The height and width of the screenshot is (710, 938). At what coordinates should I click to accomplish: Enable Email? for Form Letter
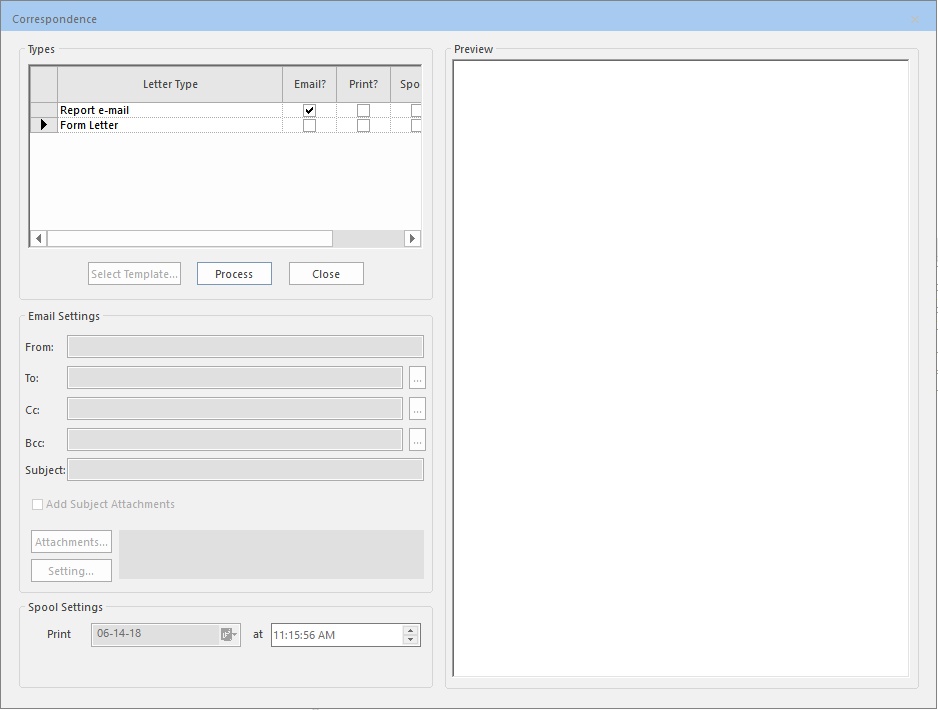(310, 124)
